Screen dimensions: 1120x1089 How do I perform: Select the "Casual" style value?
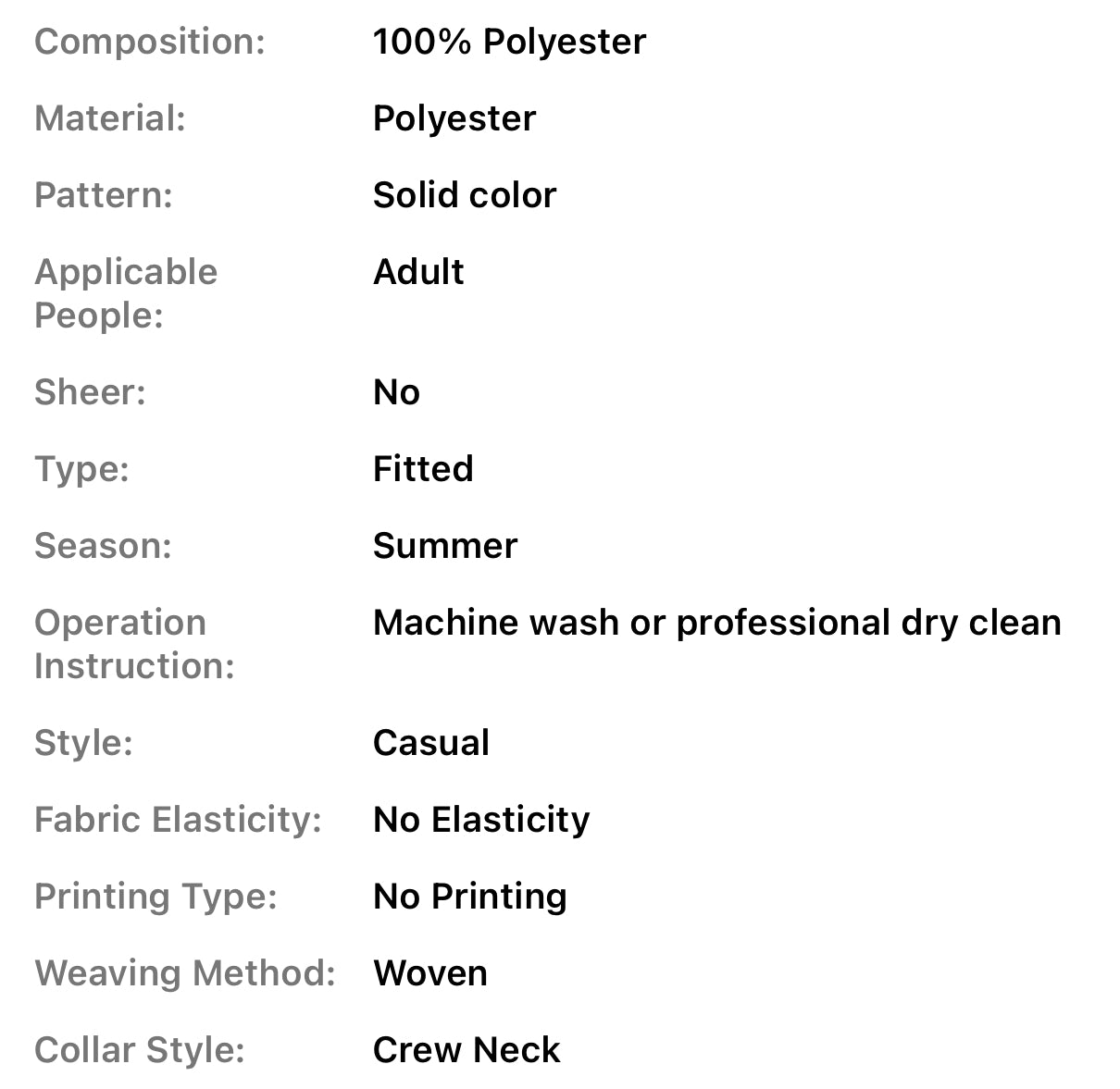tap(431, 743)
